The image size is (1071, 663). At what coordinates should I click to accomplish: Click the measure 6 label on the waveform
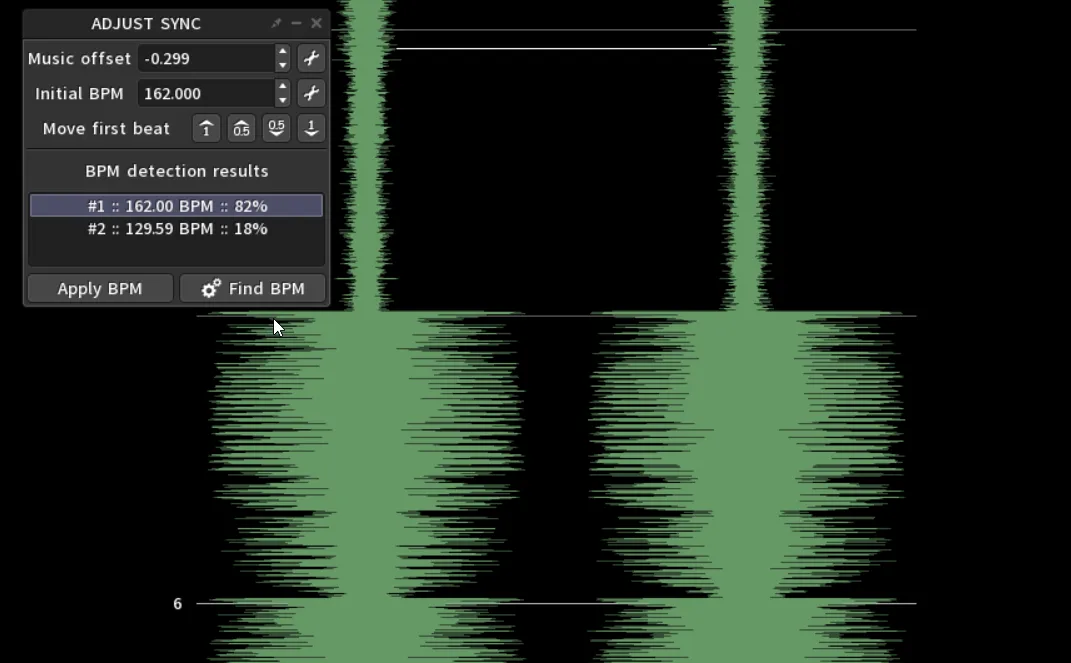pos(178,604)
